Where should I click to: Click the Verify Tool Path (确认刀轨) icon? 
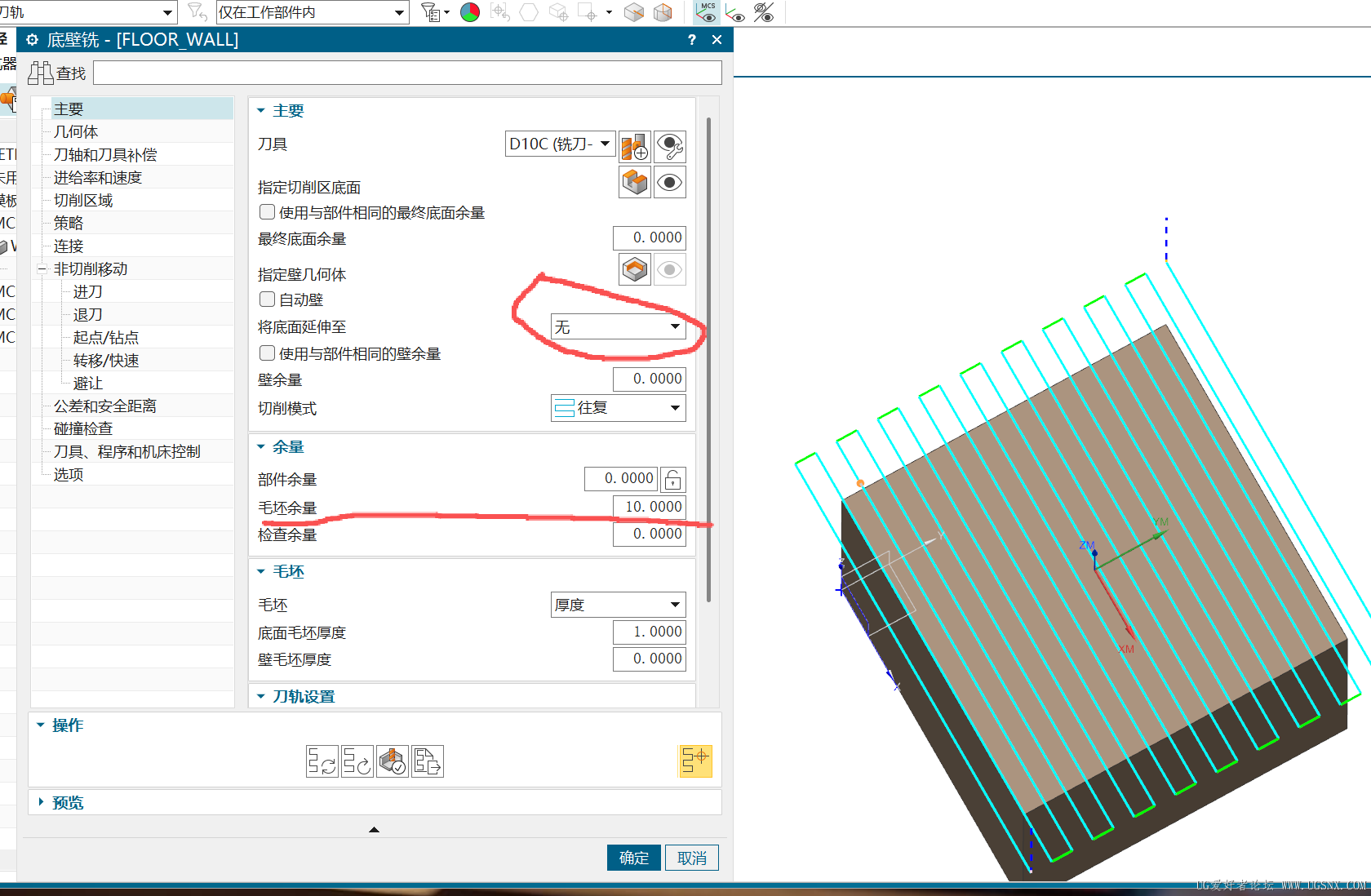tap(393, 761)
